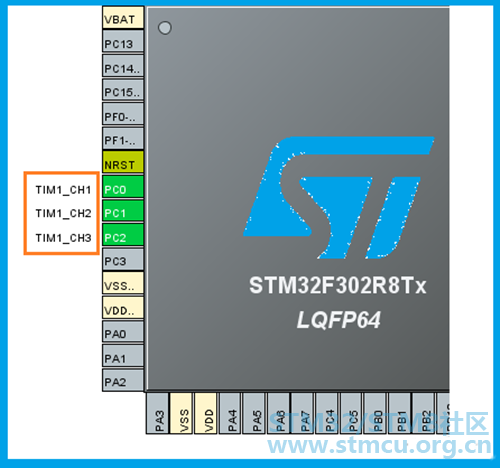Select the green PC1 pin
This screenshot has height=468, width=500.
point(123,211)
